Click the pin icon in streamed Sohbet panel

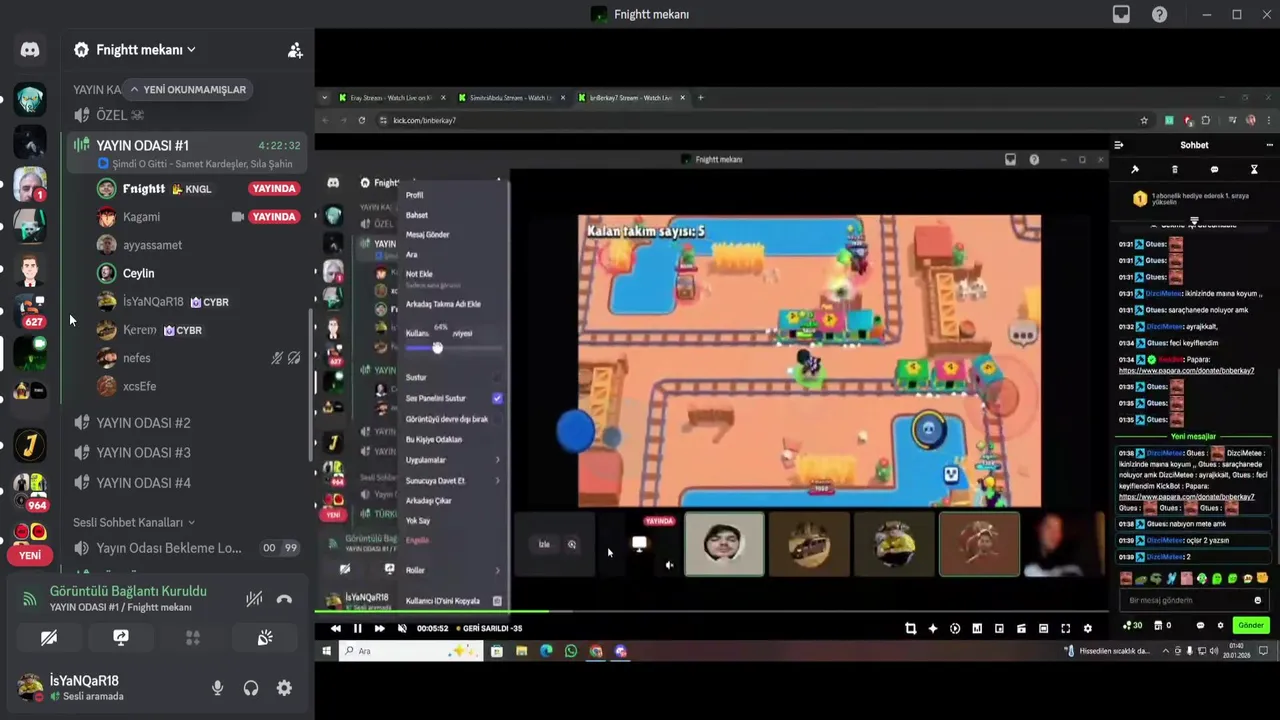click(1135, 170)
